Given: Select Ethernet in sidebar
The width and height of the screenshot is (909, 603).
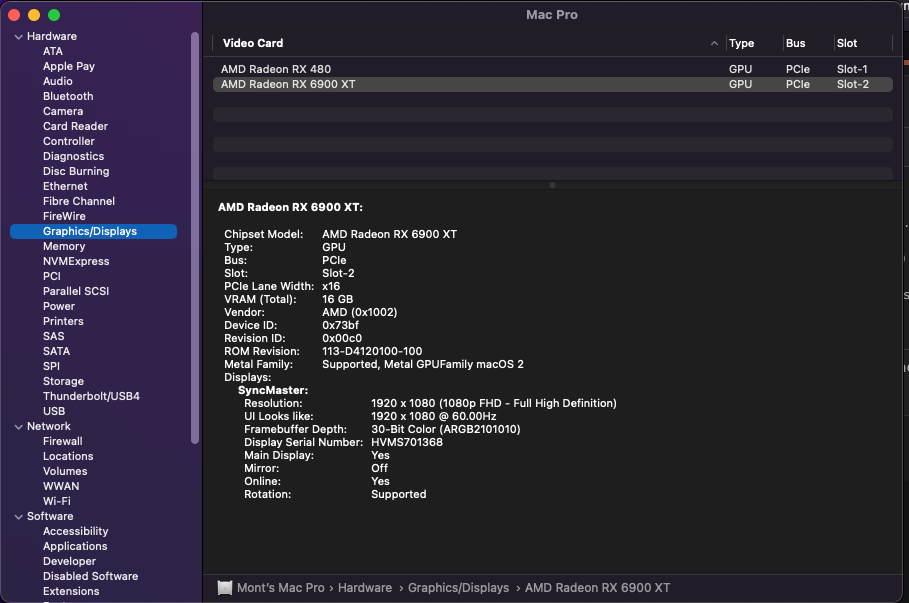Looking at the screenshot, I should click(x=65, y=186).
